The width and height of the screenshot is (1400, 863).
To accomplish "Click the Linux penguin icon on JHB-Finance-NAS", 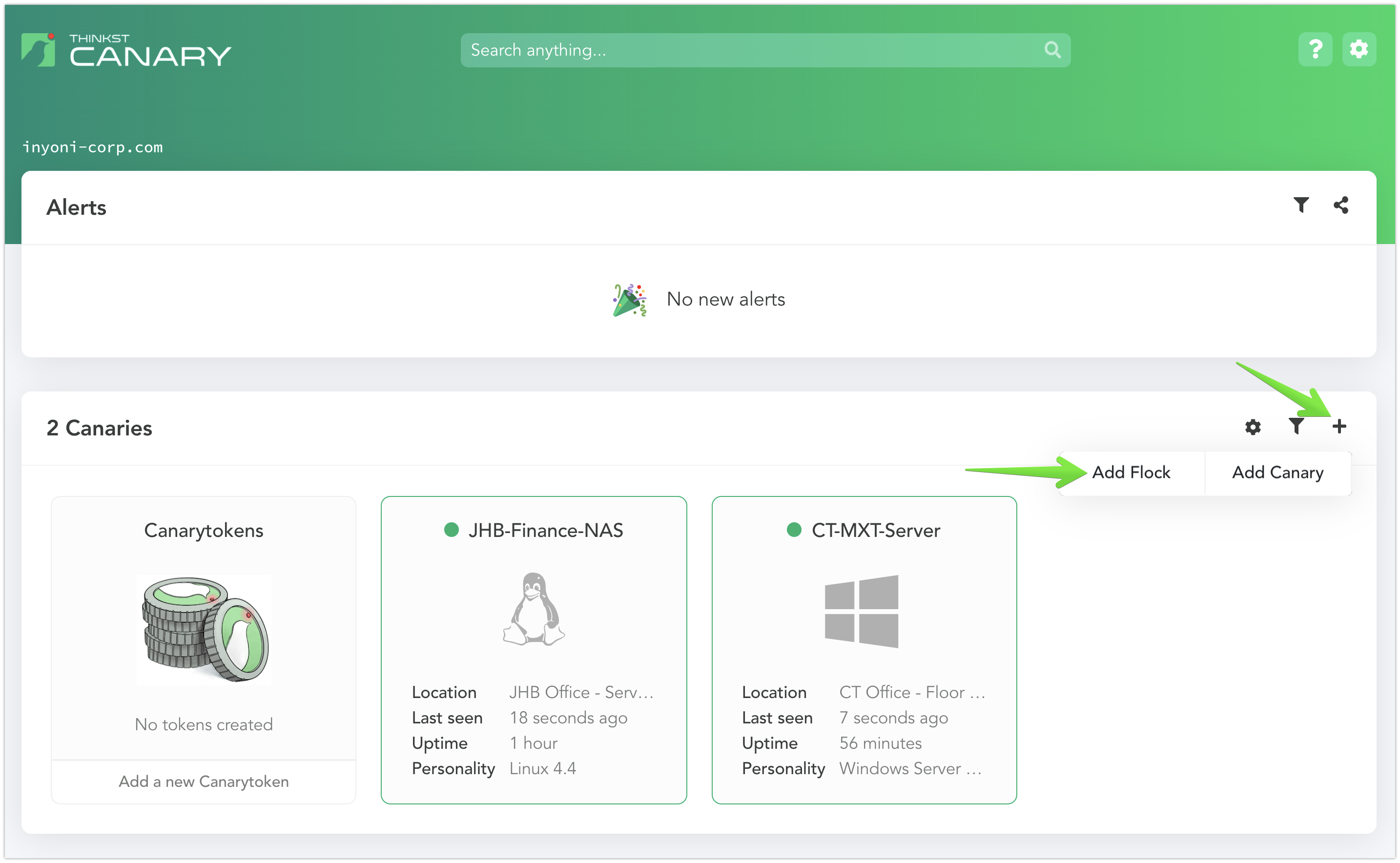I will pyautogui.click(x=534, y=609).
